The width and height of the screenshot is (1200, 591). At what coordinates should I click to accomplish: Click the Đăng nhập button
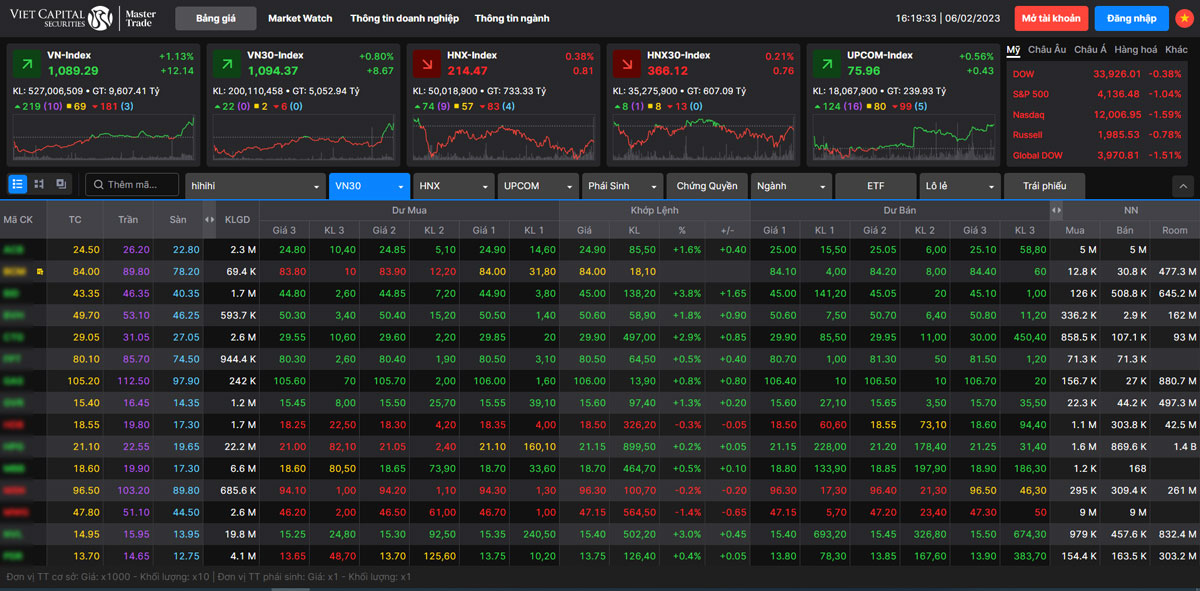[1131, 18]
